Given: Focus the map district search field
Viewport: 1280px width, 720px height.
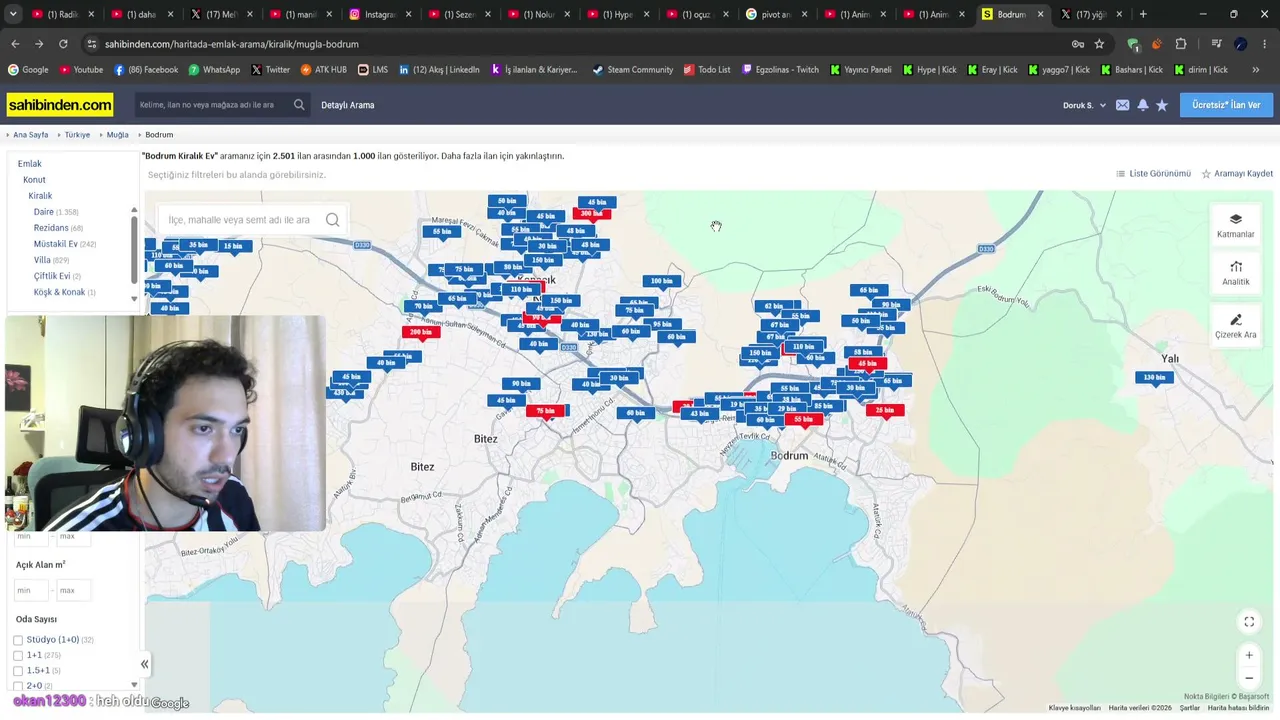Looking at the screenshot, I should coord(240,220).
